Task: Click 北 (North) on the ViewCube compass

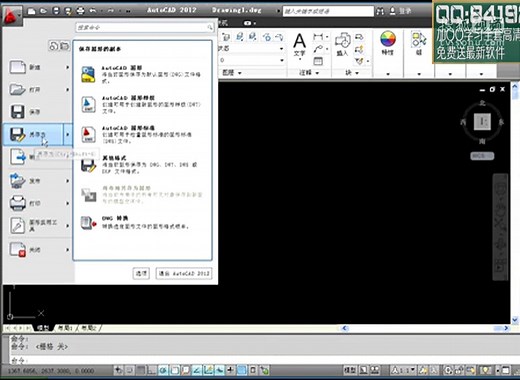Action: coord(482,103)
